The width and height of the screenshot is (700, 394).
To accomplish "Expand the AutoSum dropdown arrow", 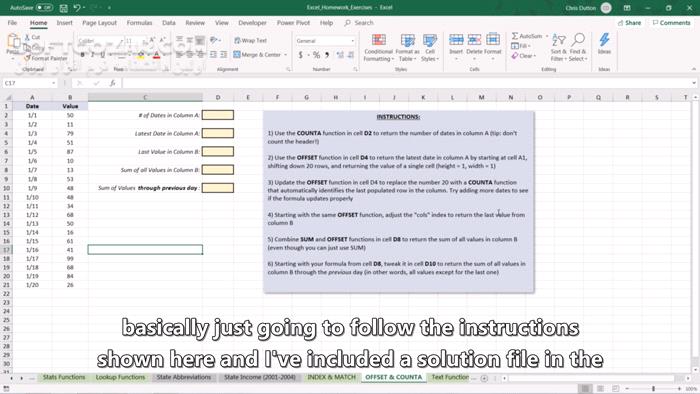I will [546, 36].
